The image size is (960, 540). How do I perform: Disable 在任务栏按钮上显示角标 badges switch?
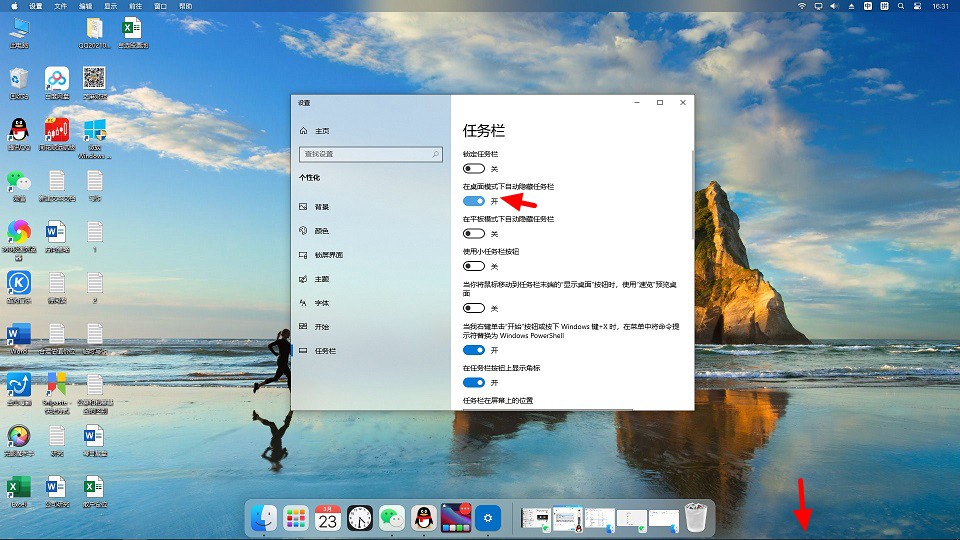474,383
